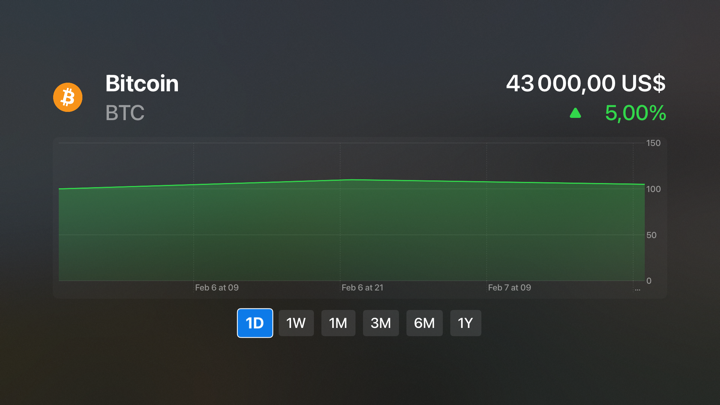Show the 3M time range
The image size is (720, 405).
tap(381, 323)
